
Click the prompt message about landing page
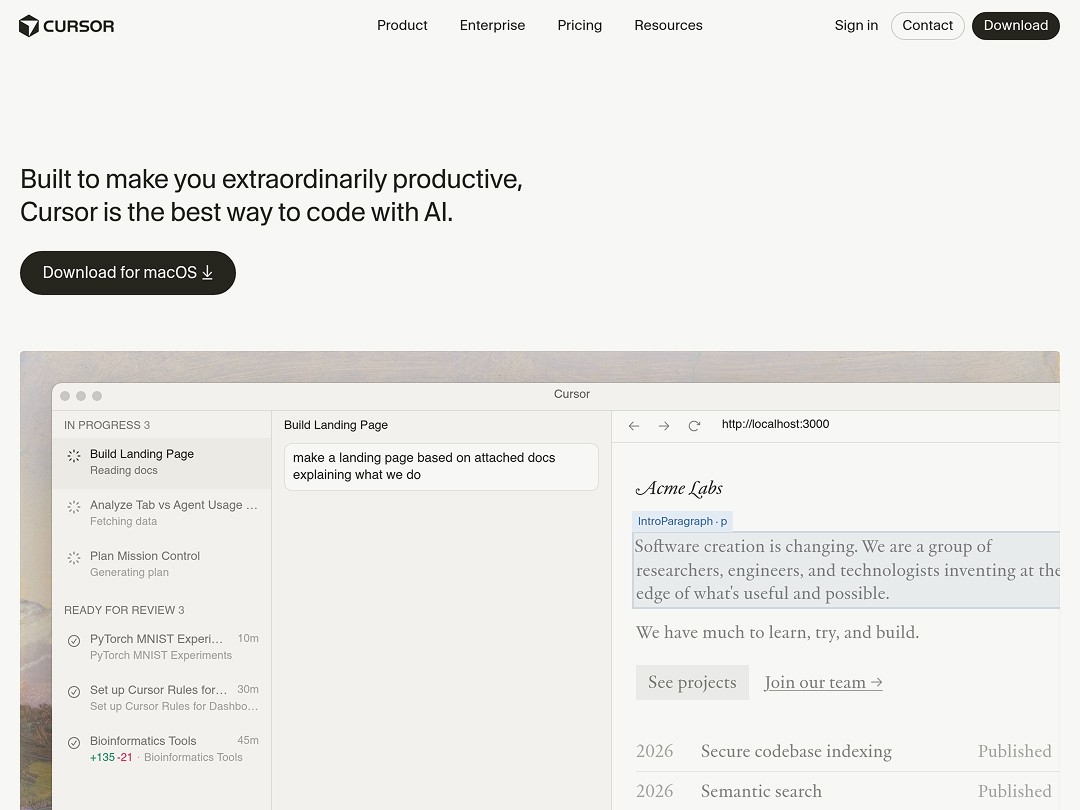[x=442, y=466]
